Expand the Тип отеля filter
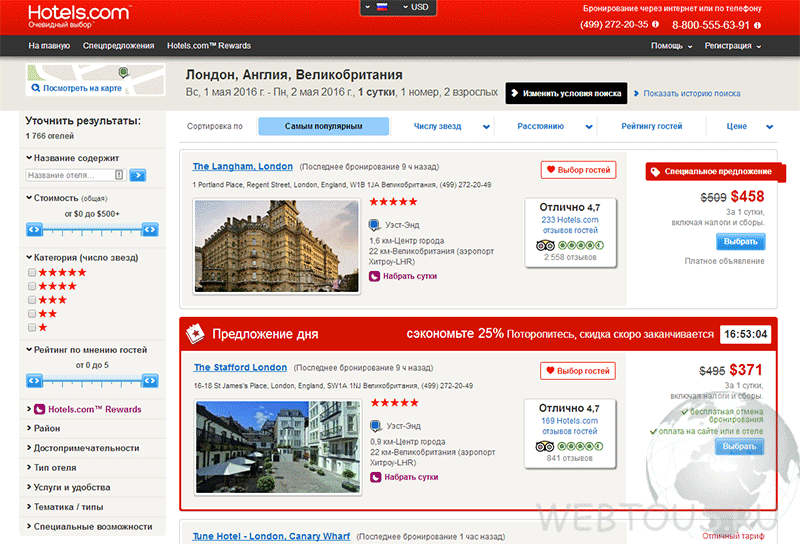The height and width of the screenshot is (544, 800). [51, 468]
